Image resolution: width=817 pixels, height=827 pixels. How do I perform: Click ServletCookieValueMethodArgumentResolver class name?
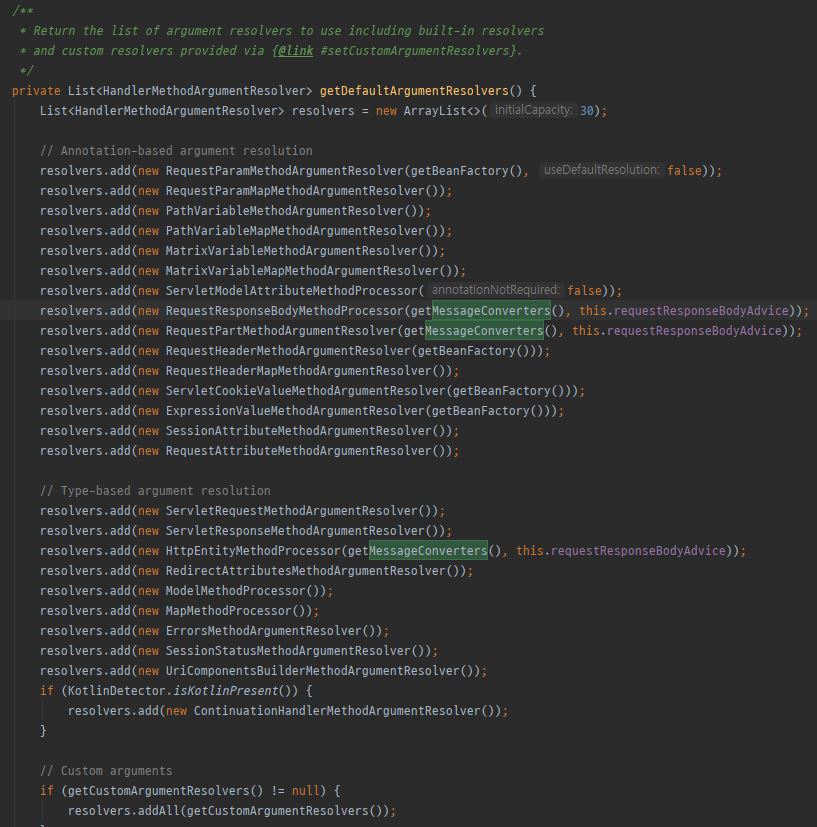point(306,391)
